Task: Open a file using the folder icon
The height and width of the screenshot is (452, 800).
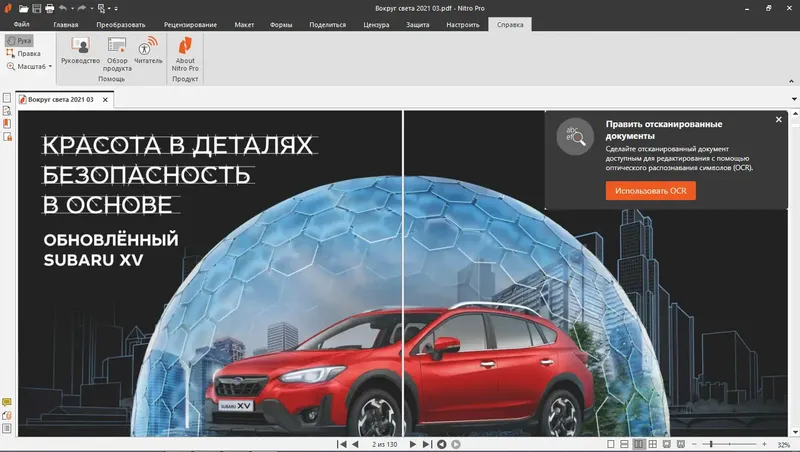Action: coord(23,8)
